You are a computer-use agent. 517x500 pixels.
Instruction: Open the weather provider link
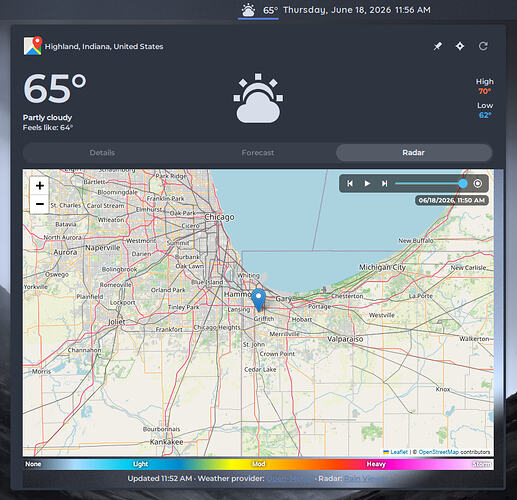click(x=289, y=479)
